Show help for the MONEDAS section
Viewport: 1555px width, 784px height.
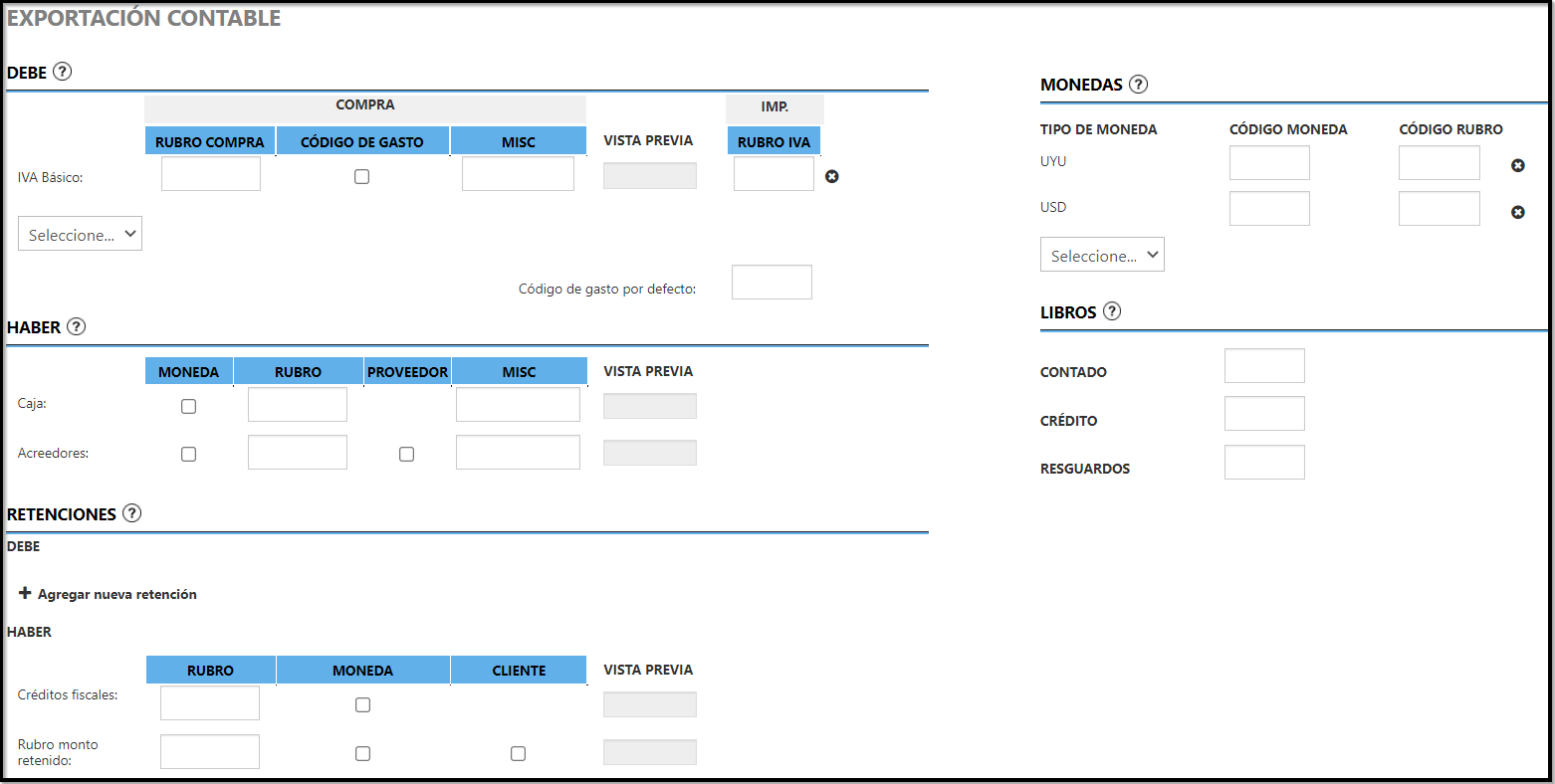(1138, 85)
